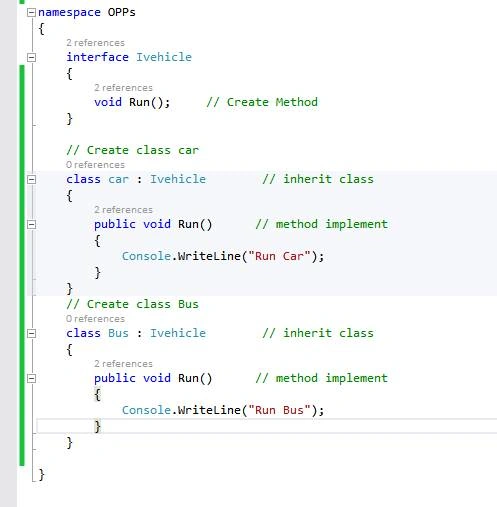The height and width of the screenshot is (507, 497).
Task: Click the '// Create class car' comment
Action: (132, 150)
